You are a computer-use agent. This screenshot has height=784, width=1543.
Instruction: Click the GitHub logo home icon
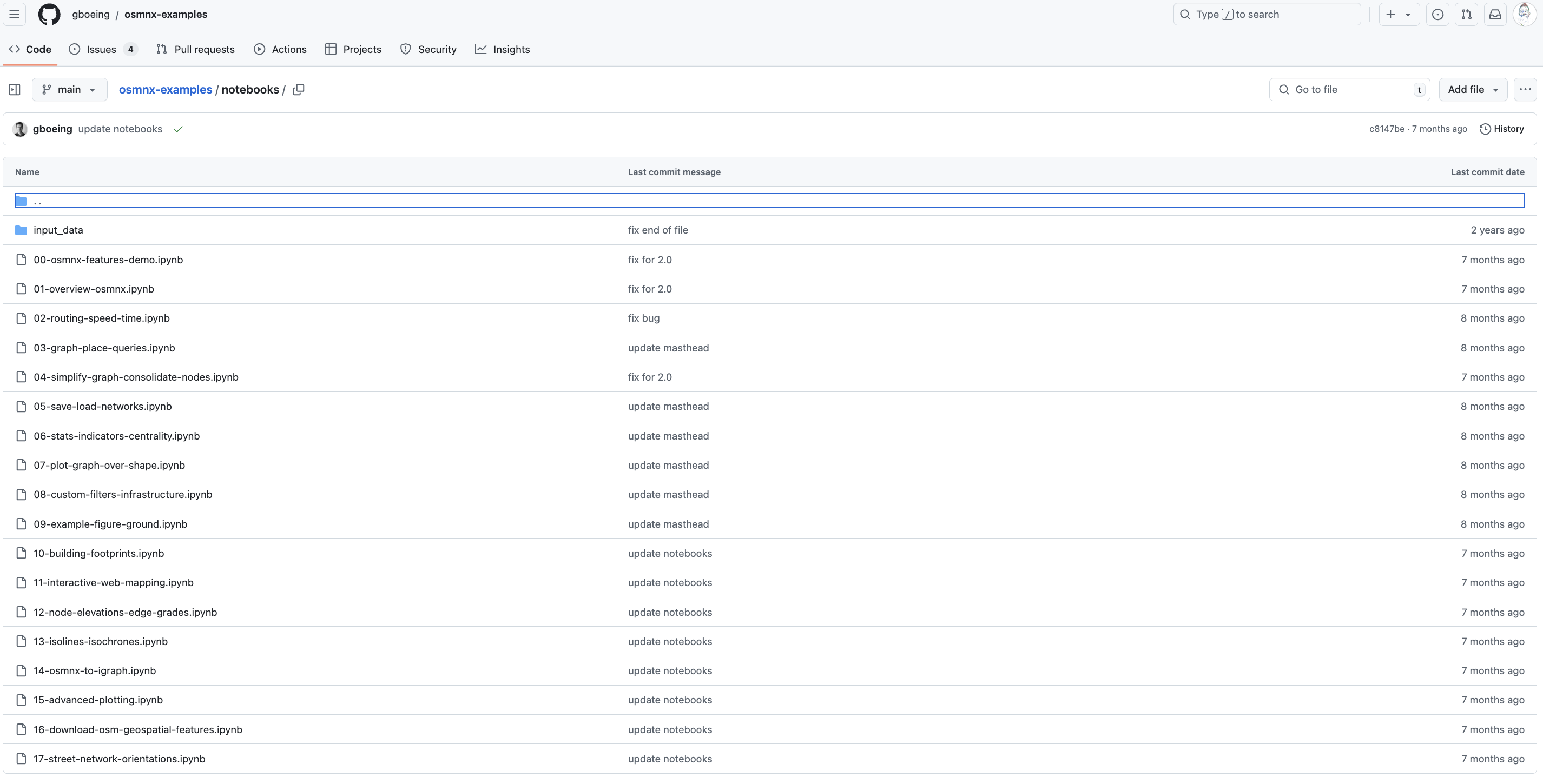(x=49, y=15)
